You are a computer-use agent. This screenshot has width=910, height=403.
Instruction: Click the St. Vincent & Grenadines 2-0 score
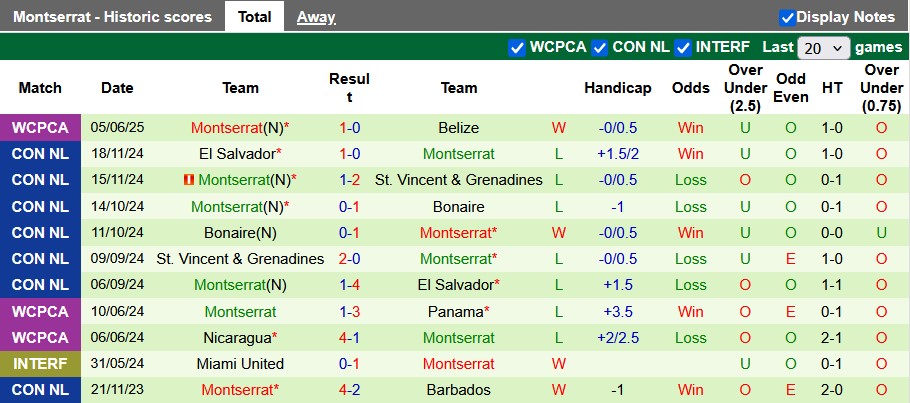350,259
